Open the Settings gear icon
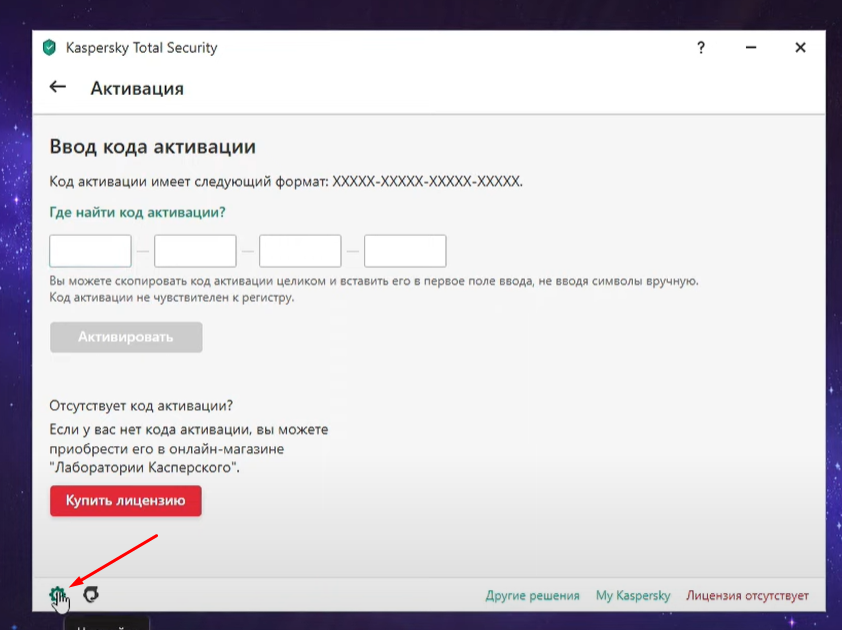Viewport: 842px width, 630px height. 57,595
